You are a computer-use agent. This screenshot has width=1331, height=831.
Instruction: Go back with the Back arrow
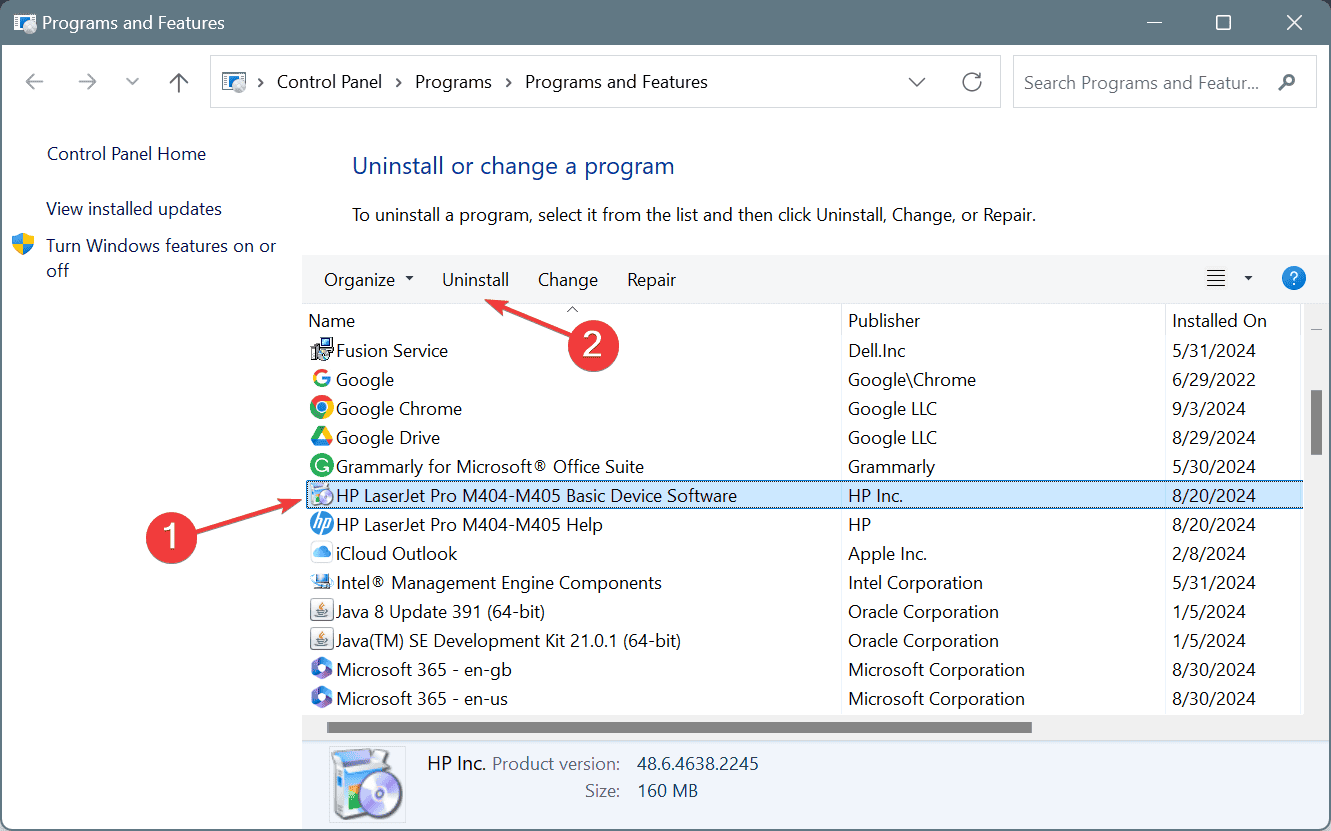tap(35, 82)
